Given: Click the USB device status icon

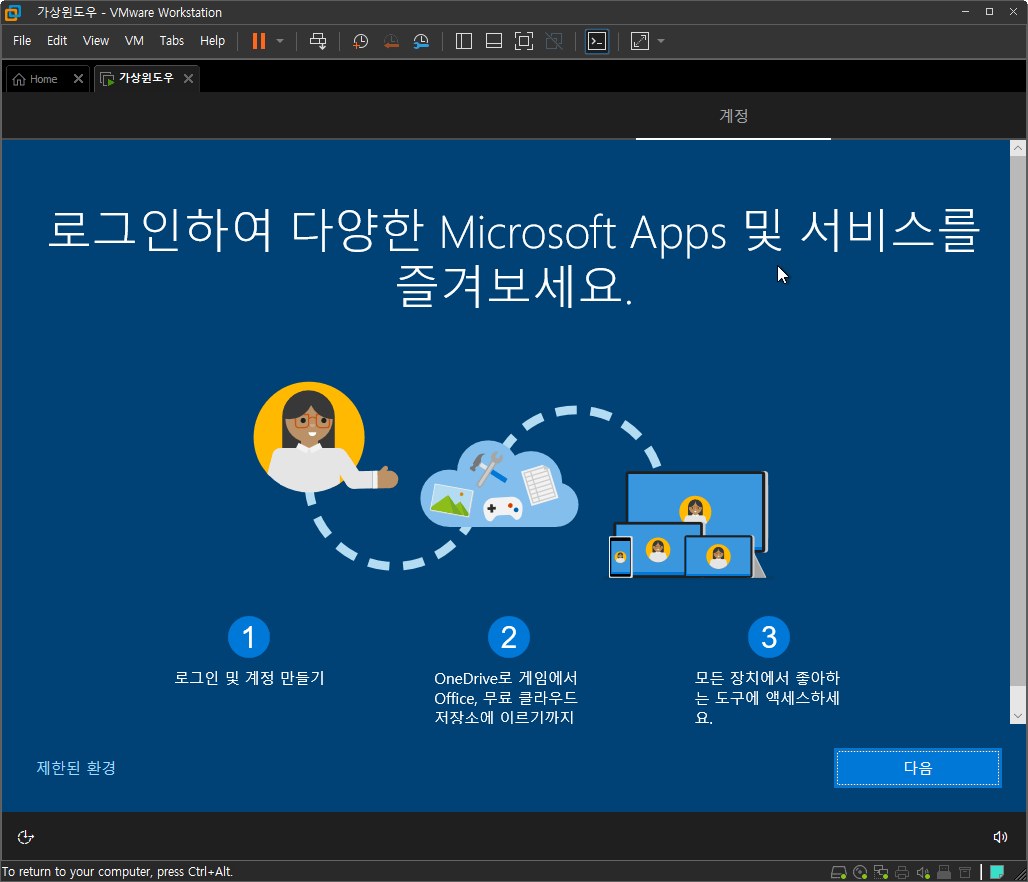Looking at the screenshot, I should pos(944,872).
